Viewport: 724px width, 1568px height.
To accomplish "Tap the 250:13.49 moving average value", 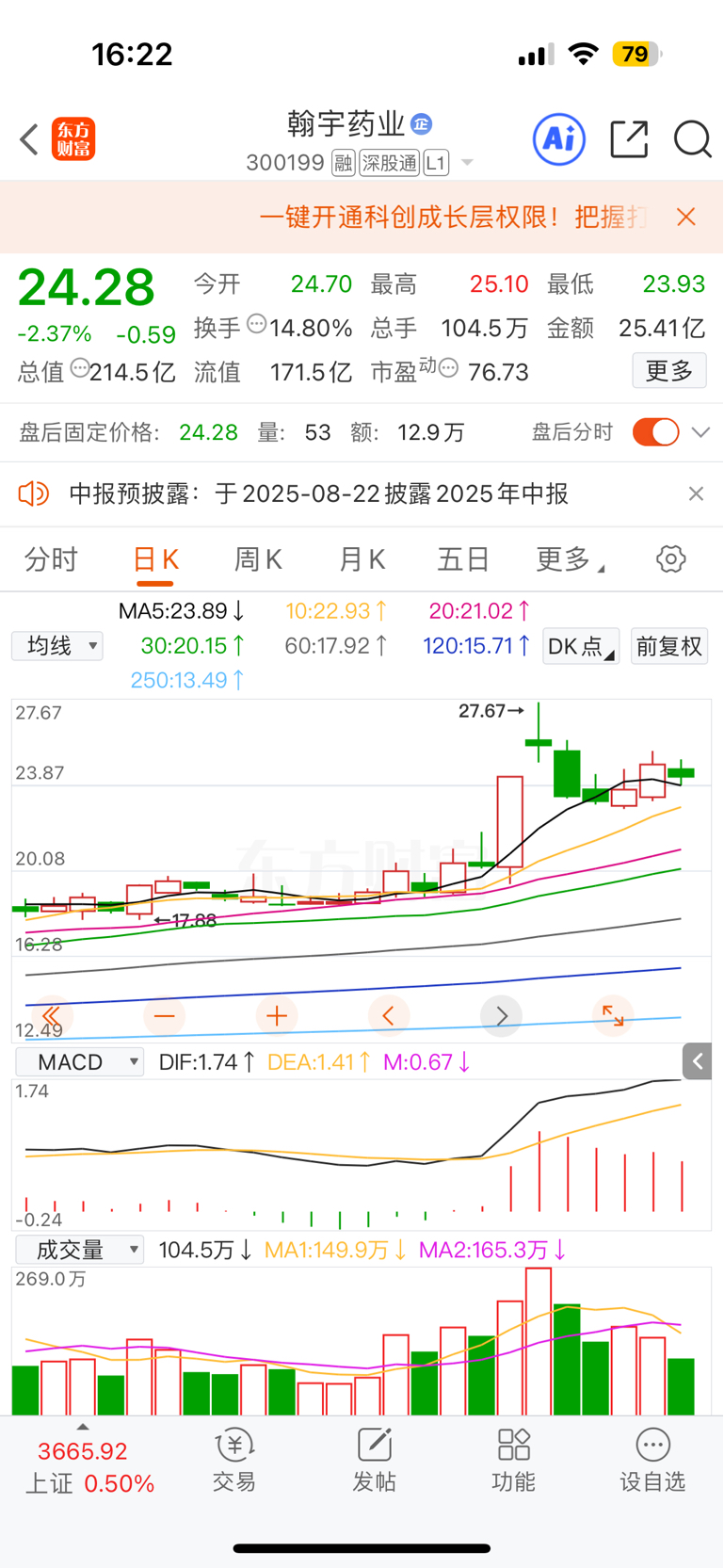I will coord(187,680).
